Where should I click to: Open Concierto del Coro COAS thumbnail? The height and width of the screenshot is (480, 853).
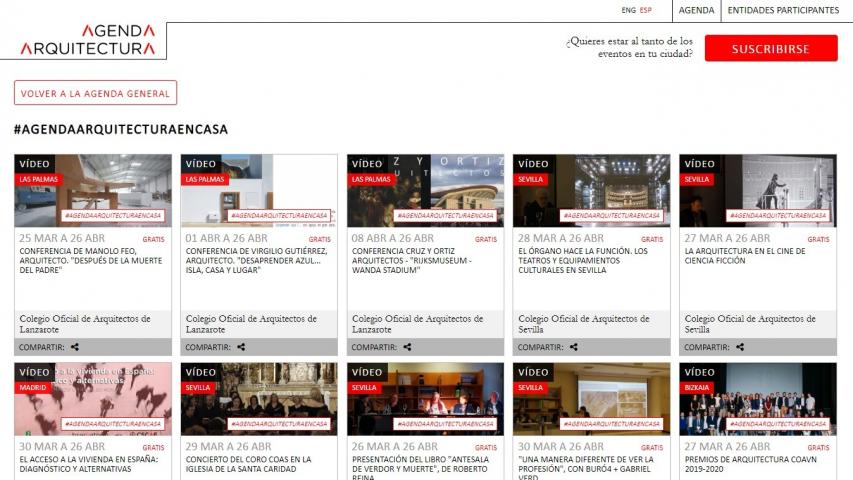click(x=259, y=399)
